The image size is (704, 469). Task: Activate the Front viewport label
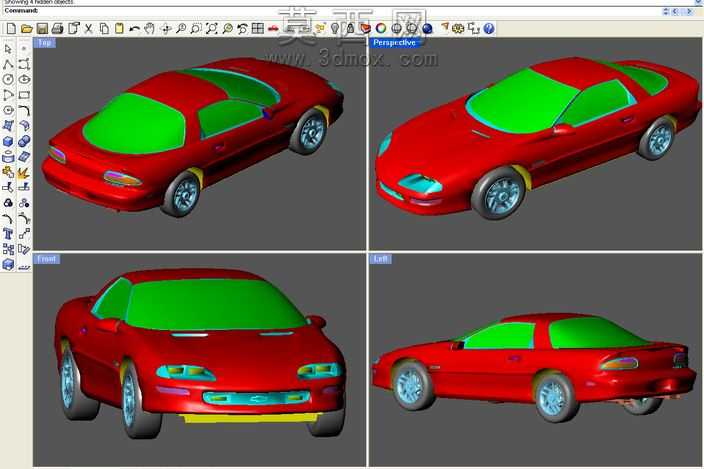(x=47, y=259)
